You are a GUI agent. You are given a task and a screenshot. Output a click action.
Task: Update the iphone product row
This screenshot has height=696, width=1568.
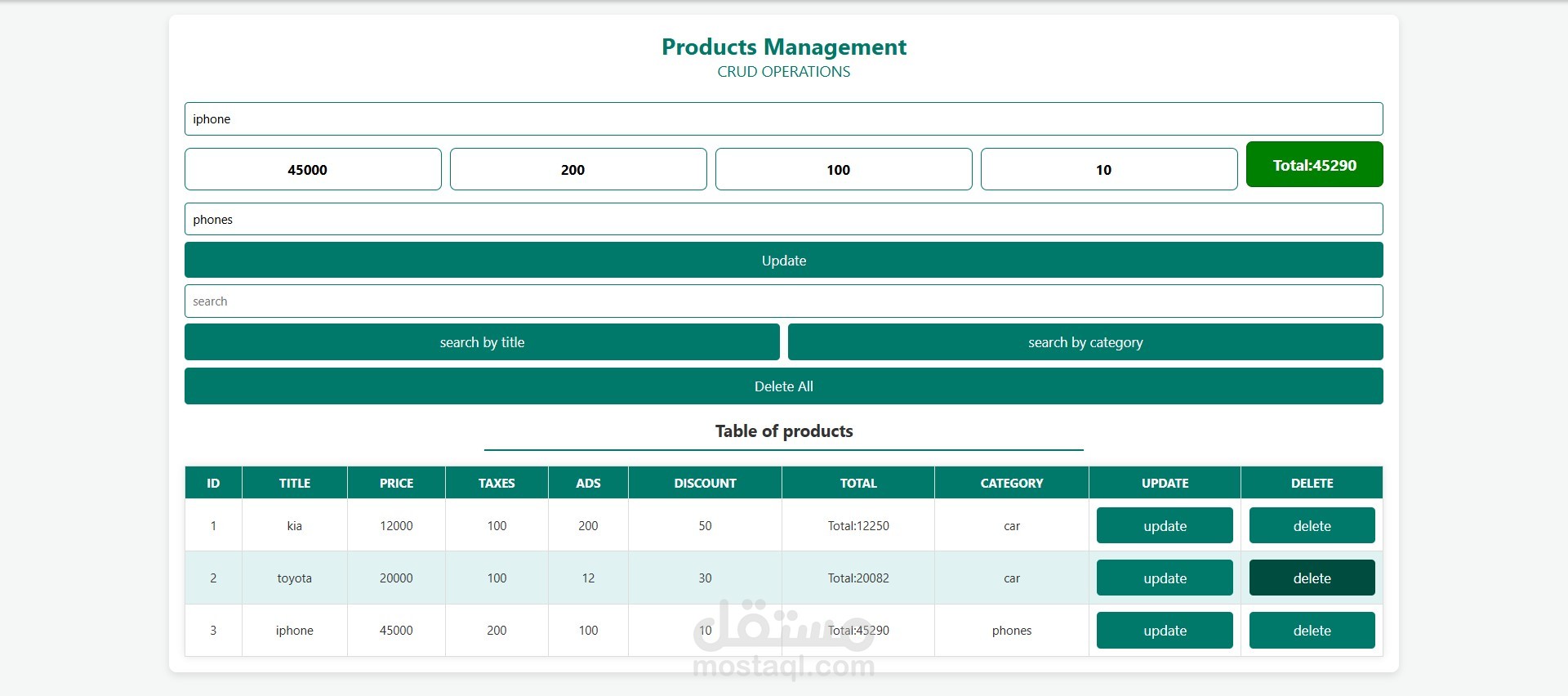pyautogui.click(x=1165, y=631)
